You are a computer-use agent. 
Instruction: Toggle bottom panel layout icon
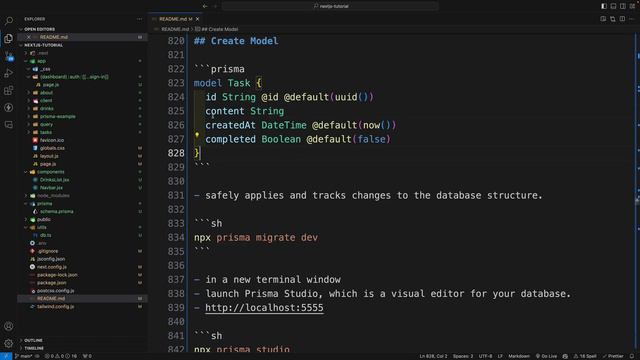click(613, 6)
